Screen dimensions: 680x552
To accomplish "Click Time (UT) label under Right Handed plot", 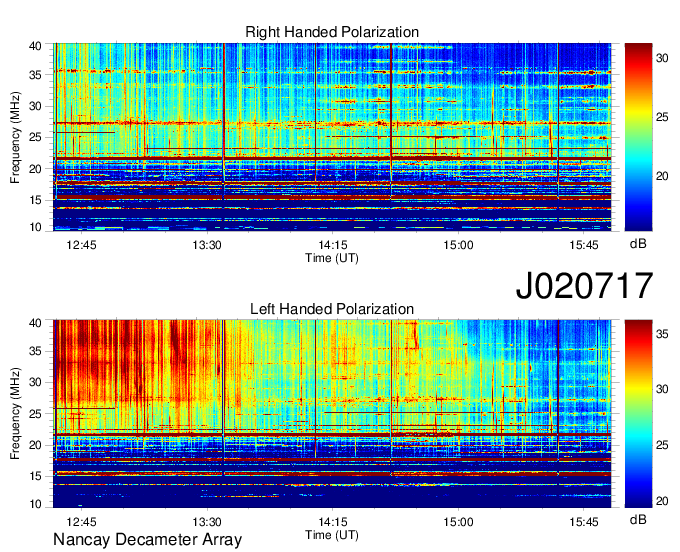I will pos(332,258).
